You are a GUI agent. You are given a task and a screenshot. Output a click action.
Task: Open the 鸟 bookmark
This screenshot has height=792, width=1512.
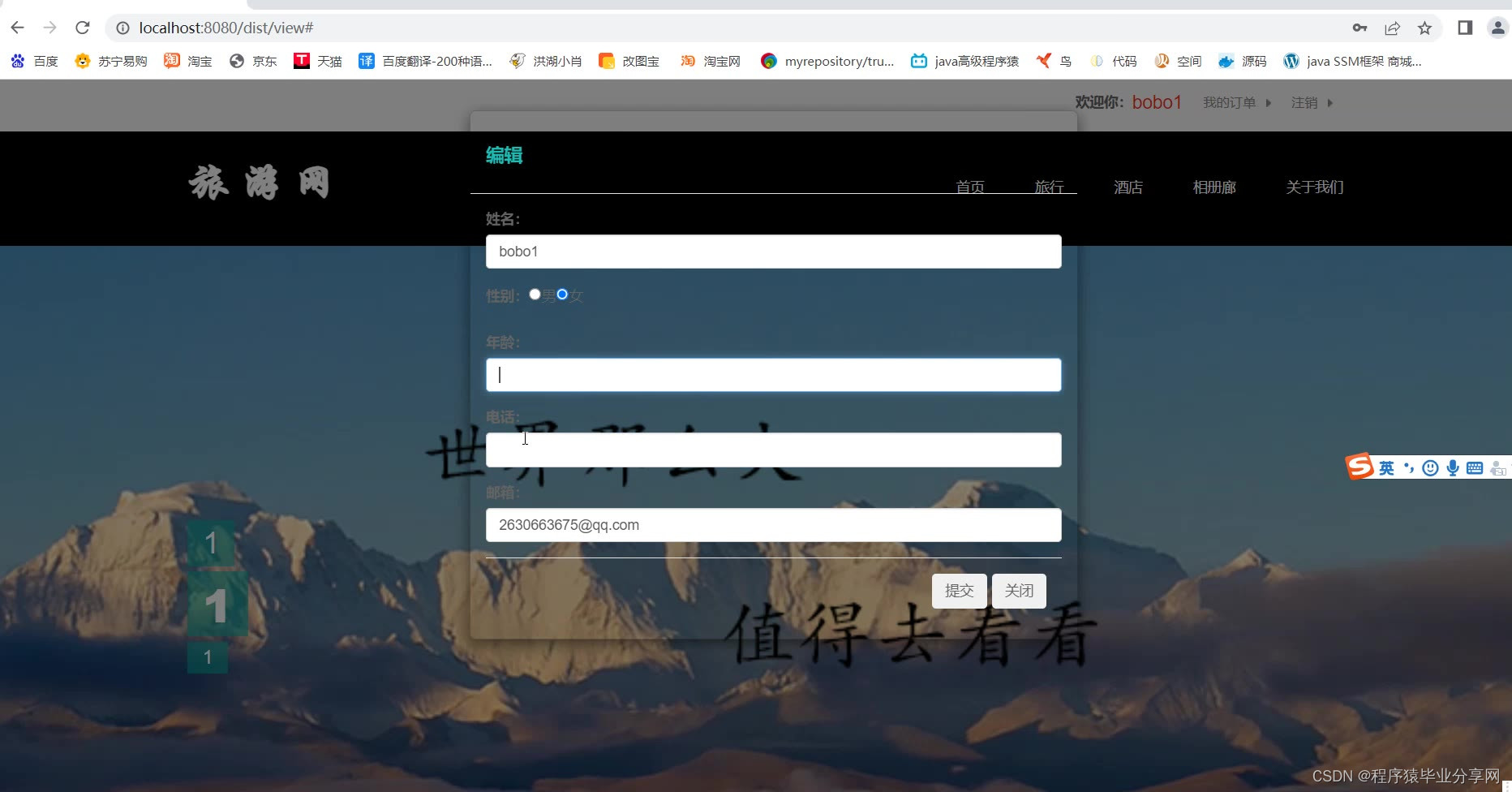coord(1054,61)
